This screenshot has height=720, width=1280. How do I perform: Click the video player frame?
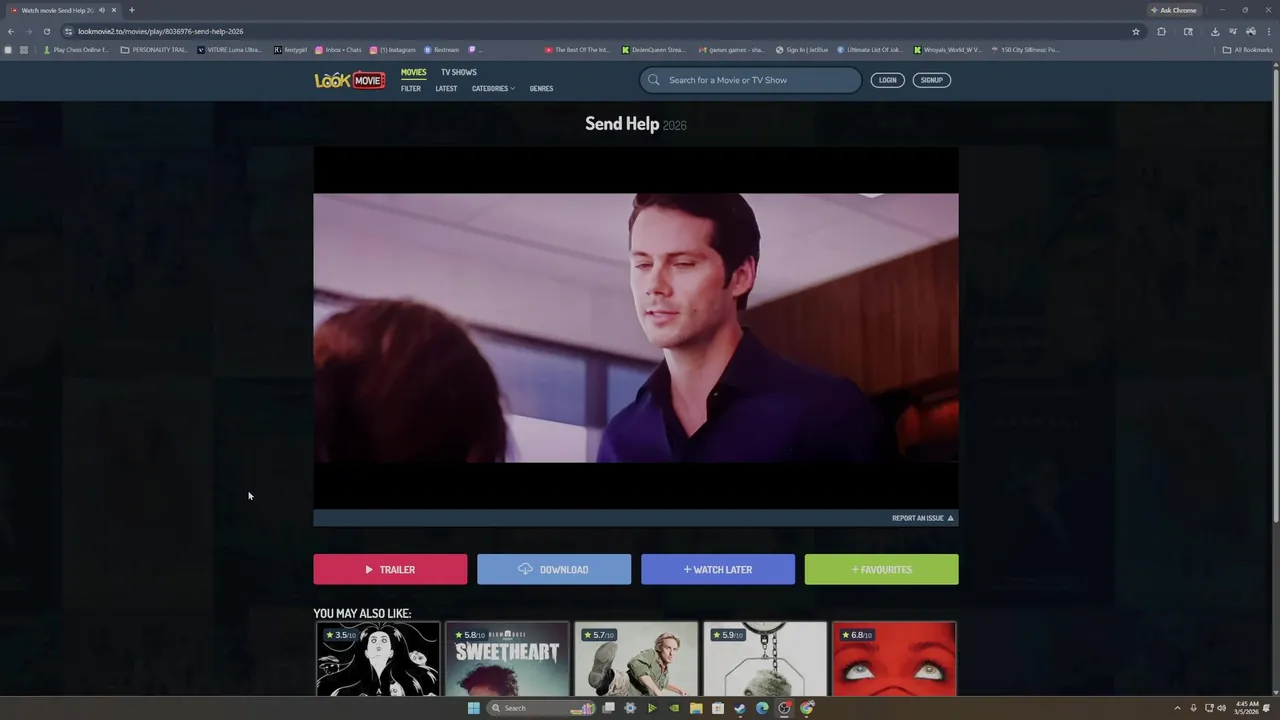click(x=636, y=328)
